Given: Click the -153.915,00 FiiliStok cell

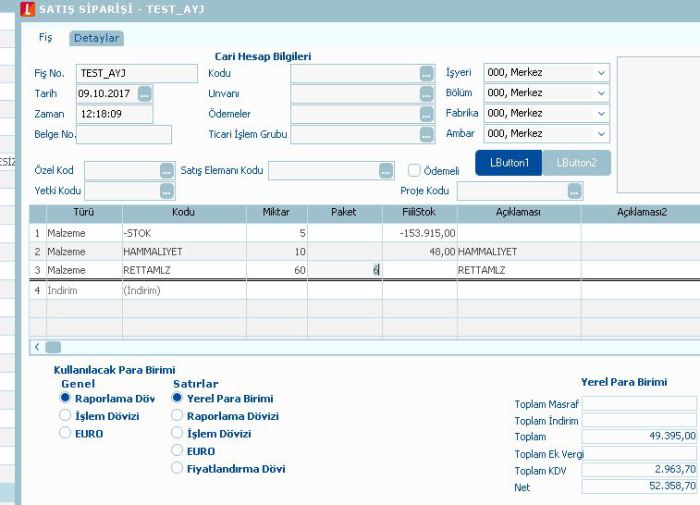Looking at the screenshot, I should pyautogui.click(x=419, y=233).
